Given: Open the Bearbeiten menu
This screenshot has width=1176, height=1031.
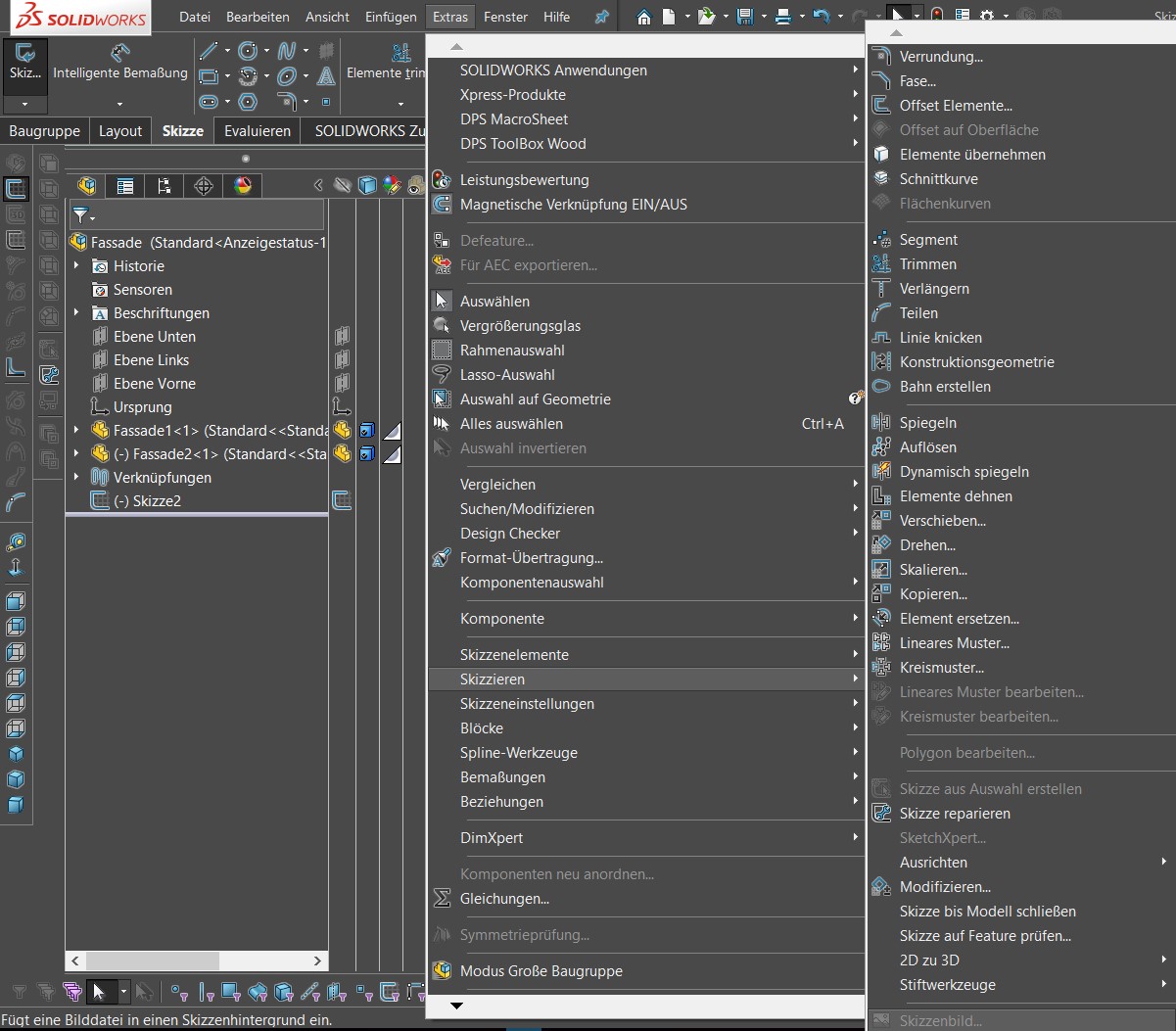Looking at the screenshot, I should pyautogui.click(x=258, y=17).
